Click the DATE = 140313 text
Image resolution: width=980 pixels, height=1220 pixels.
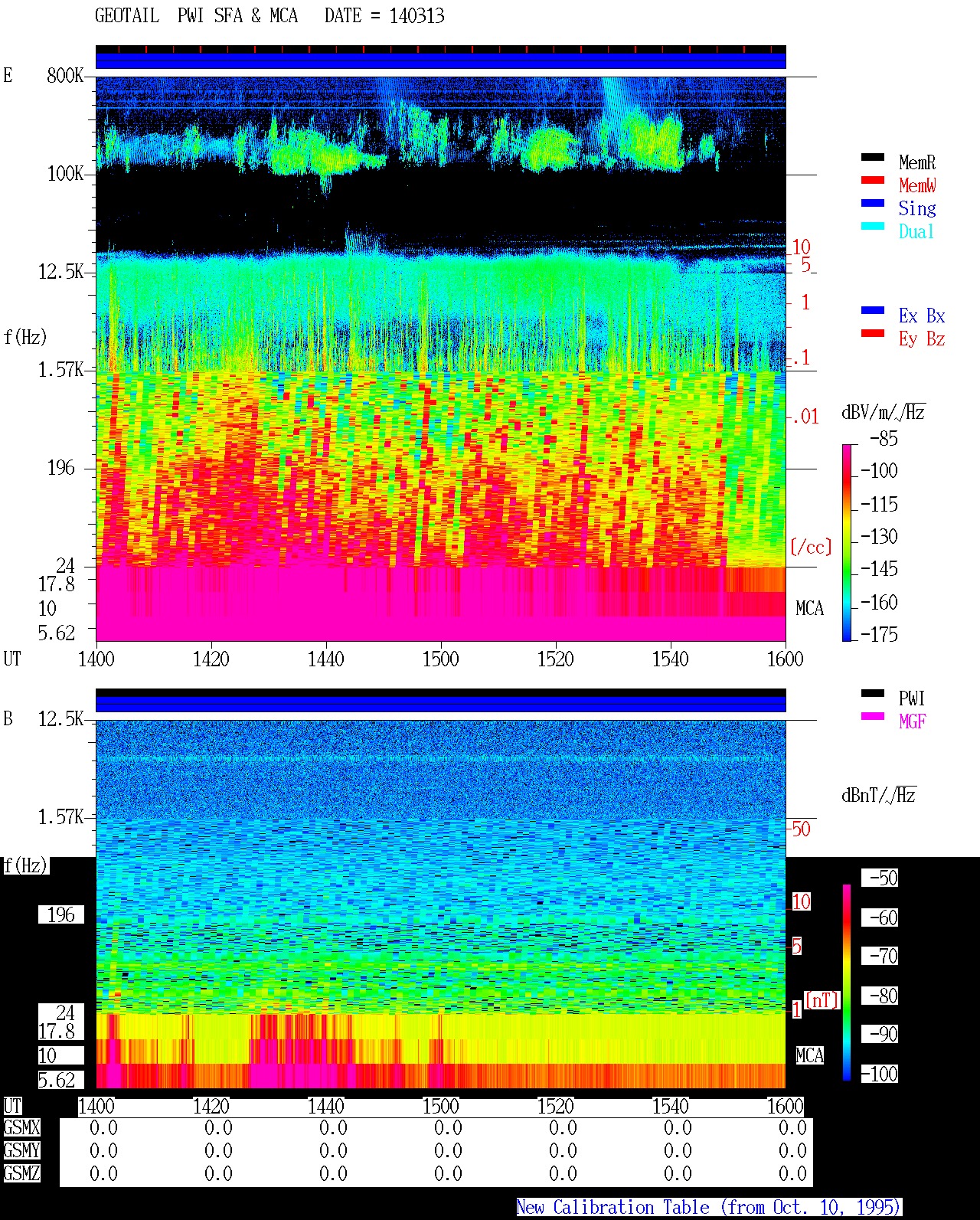[384, 16]
